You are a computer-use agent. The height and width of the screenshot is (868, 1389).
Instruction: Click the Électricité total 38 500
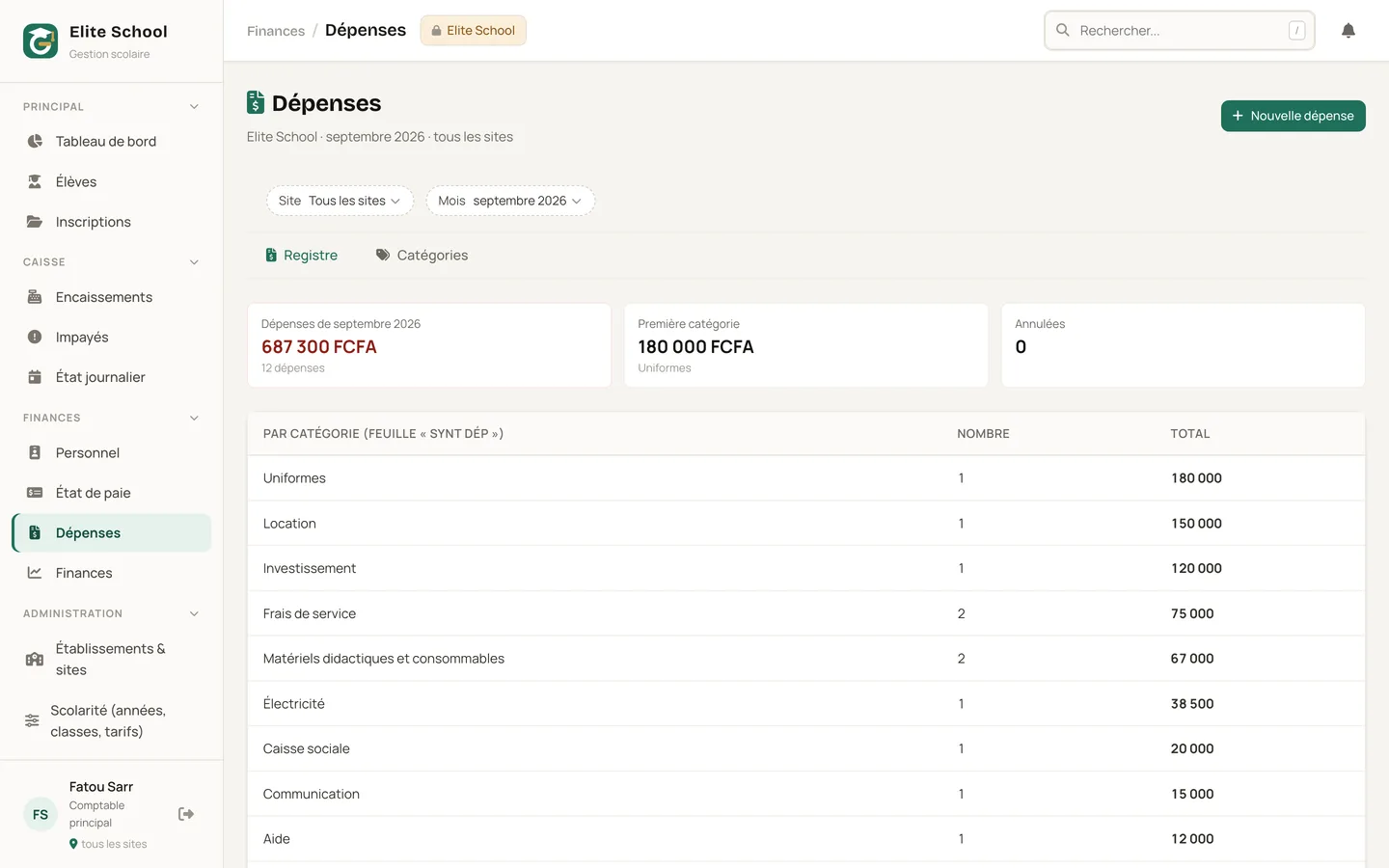(1192, 704)
